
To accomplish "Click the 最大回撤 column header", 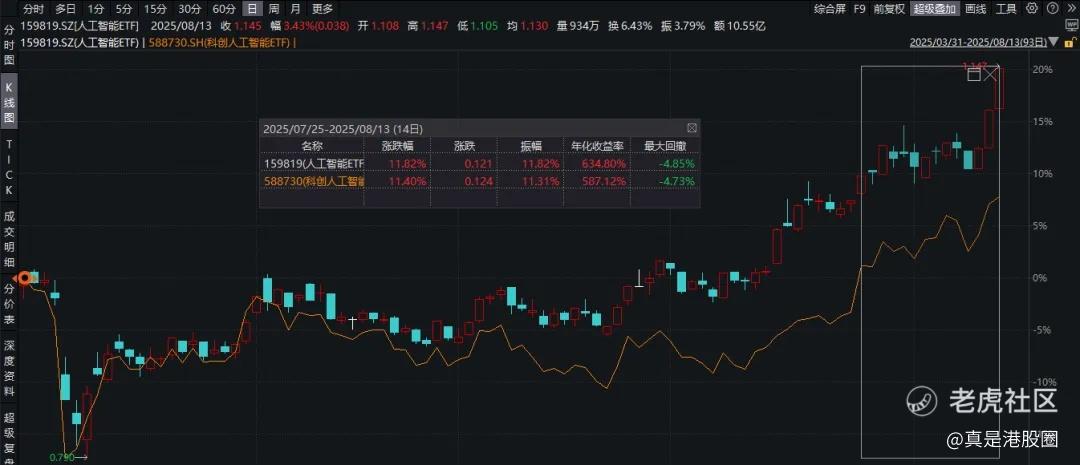I will [665, 146].
